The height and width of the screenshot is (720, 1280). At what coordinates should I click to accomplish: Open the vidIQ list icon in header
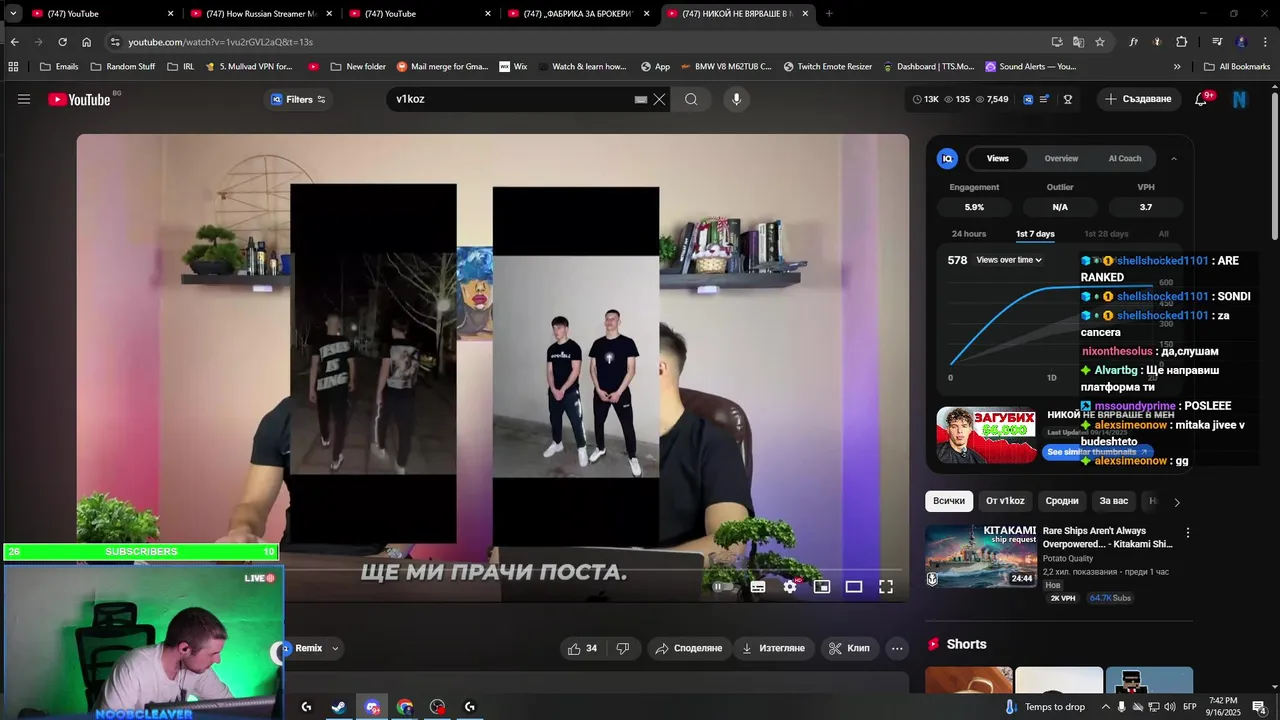coord(1045,99)
